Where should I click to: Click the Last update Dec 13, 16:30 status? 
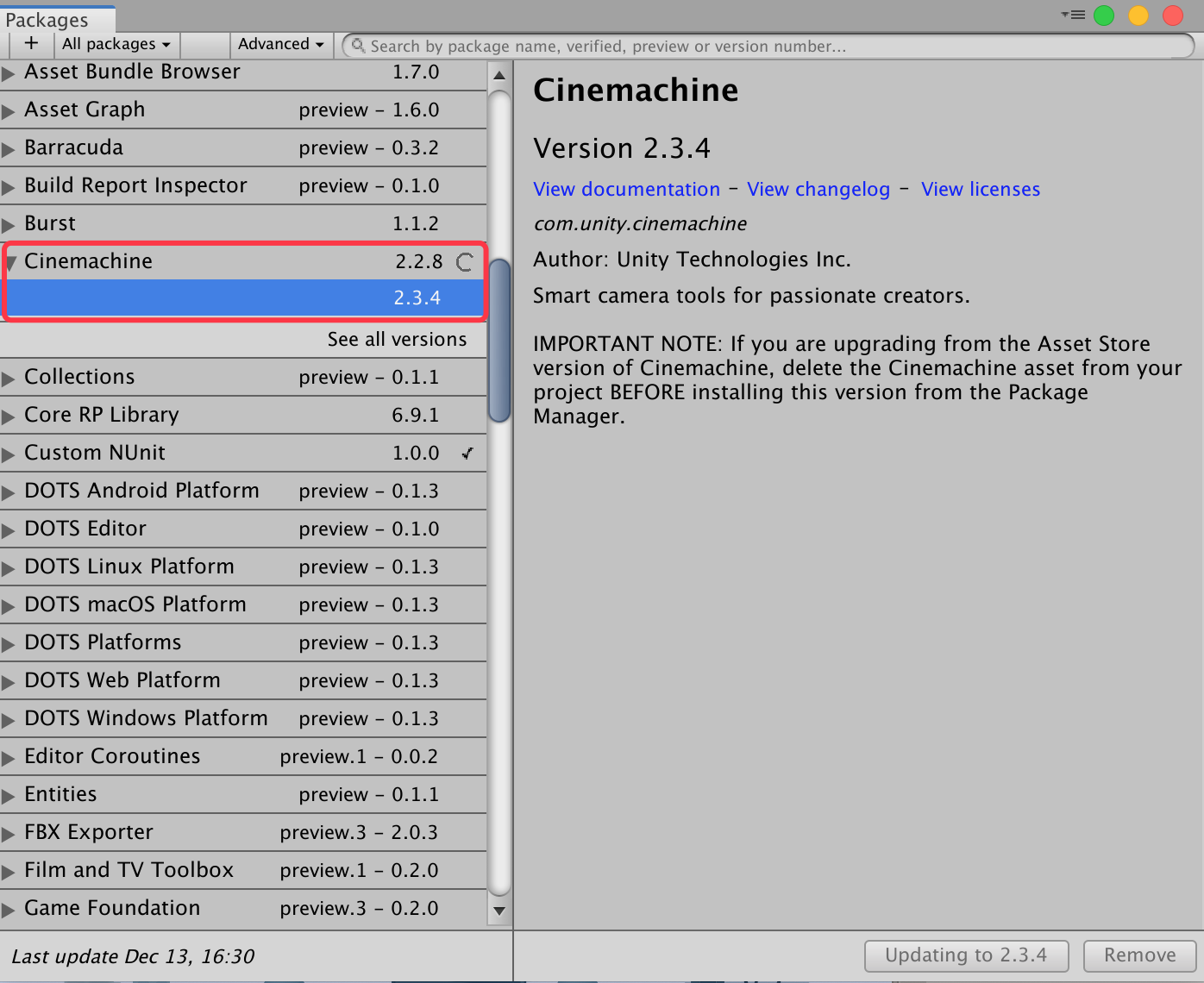point(133,956)
